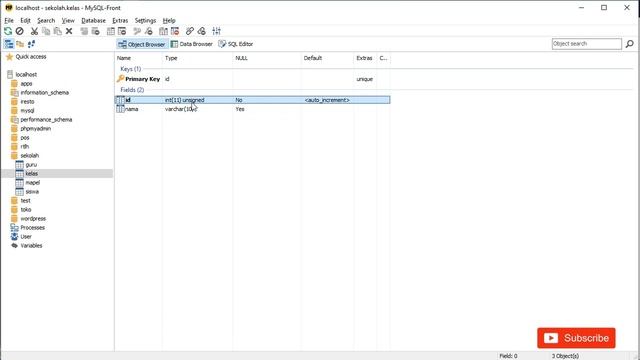Click the Copy toolbar icon

(x=46, y=31)
